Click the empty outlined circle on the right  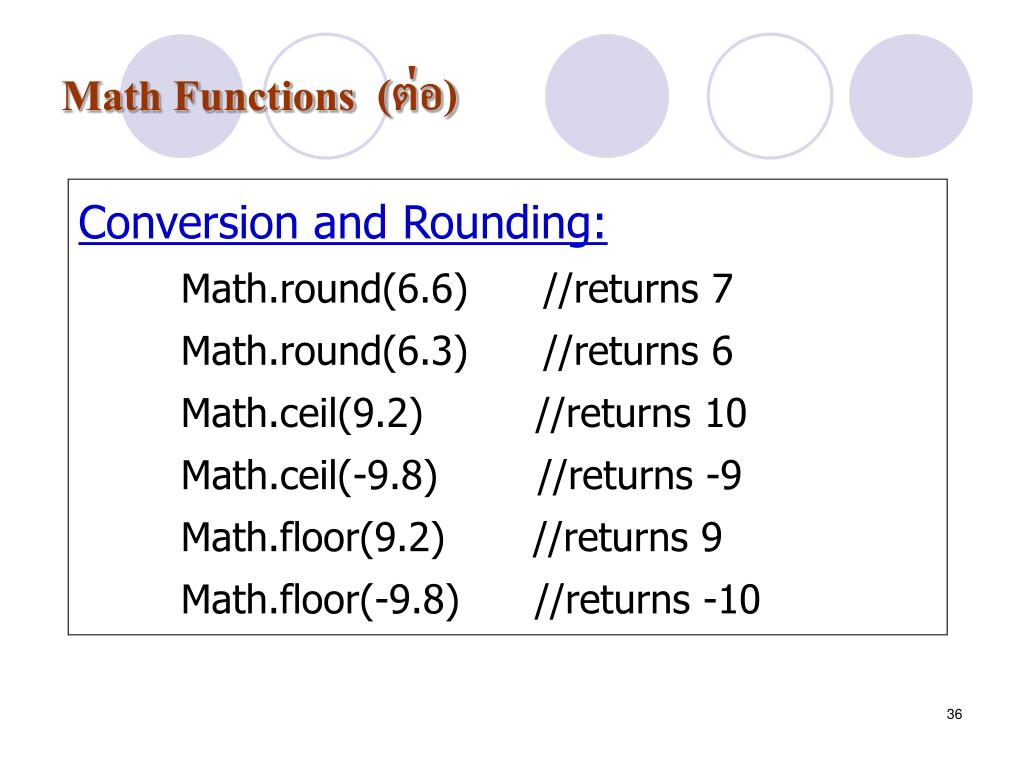click(770, 96)
